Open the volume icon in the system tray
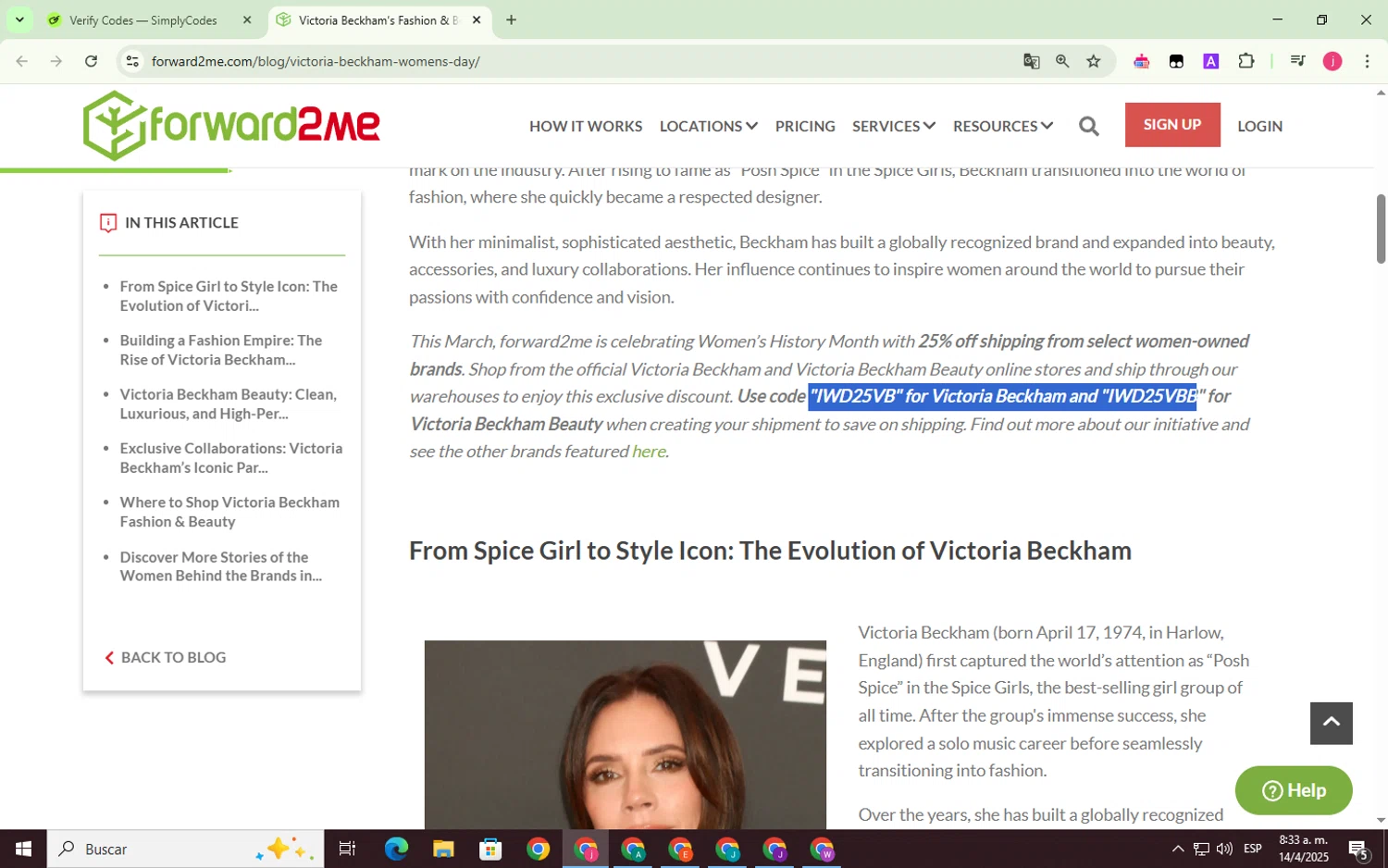 (x=1224, y=849)
